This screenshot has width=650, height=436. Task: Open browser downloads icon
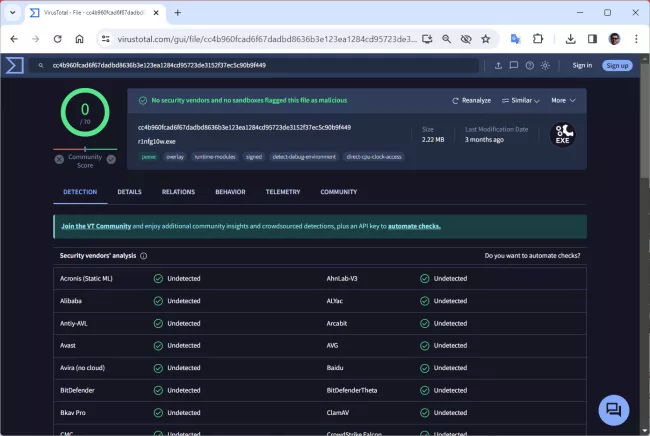click(x=570, y=39)
